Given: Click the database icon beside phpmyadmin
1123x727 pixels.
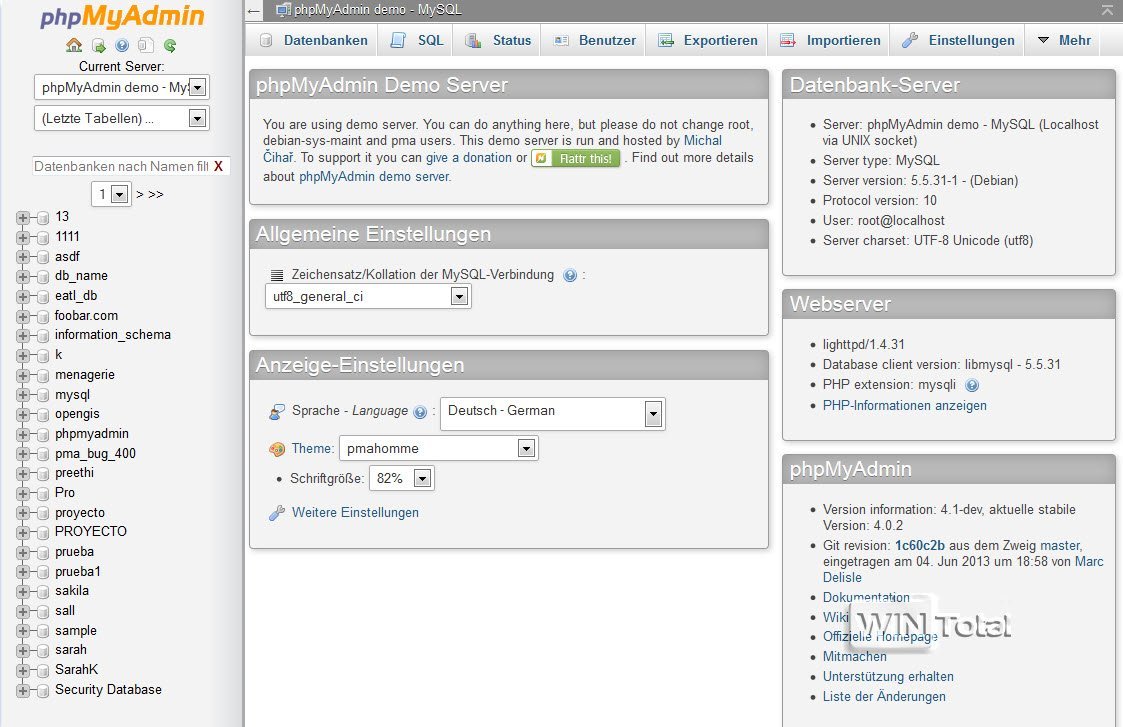Looking at the screenshot, I should 43,435.
